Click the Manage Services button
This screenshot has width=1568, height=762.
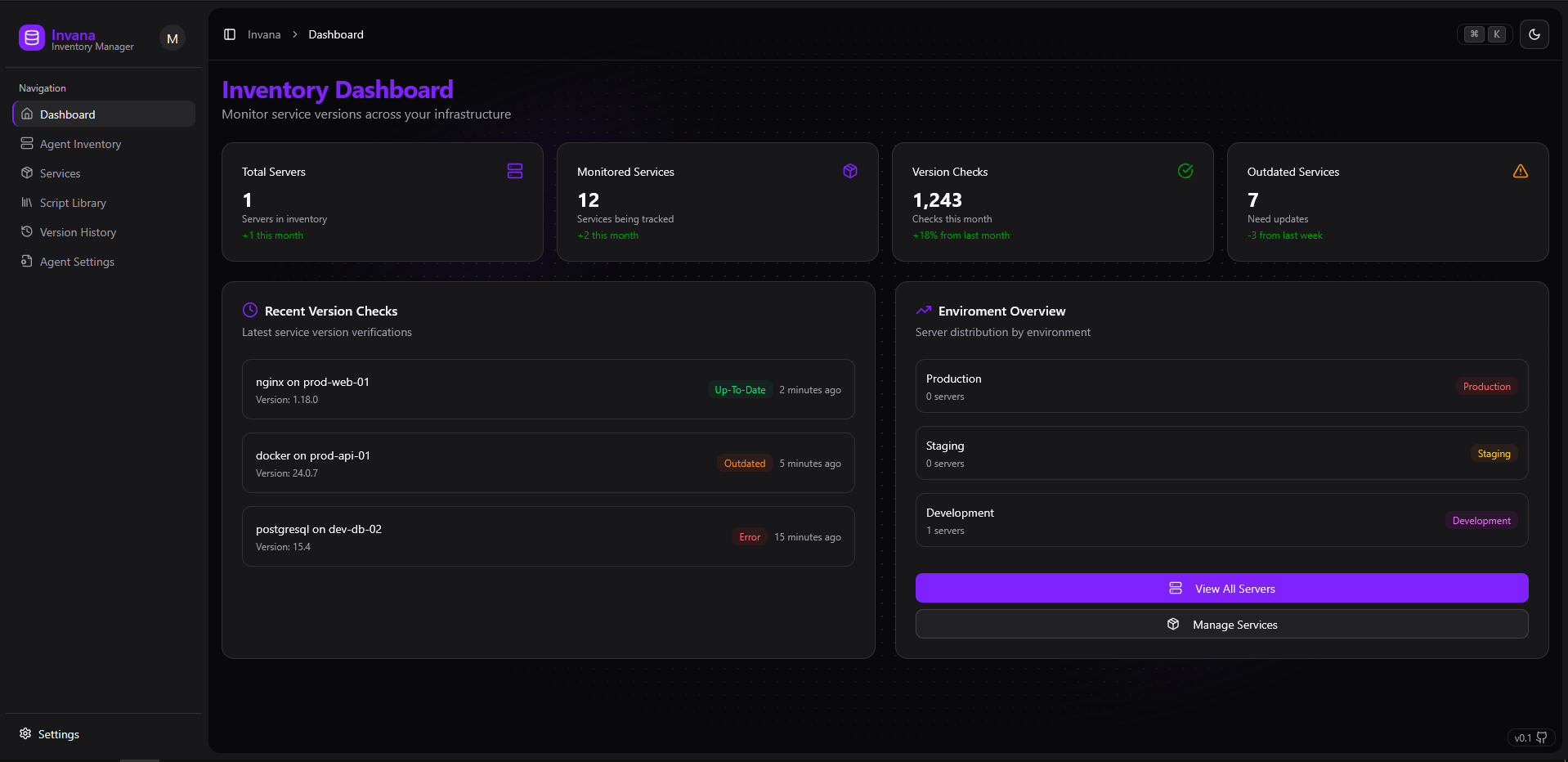pos(1221,625)
